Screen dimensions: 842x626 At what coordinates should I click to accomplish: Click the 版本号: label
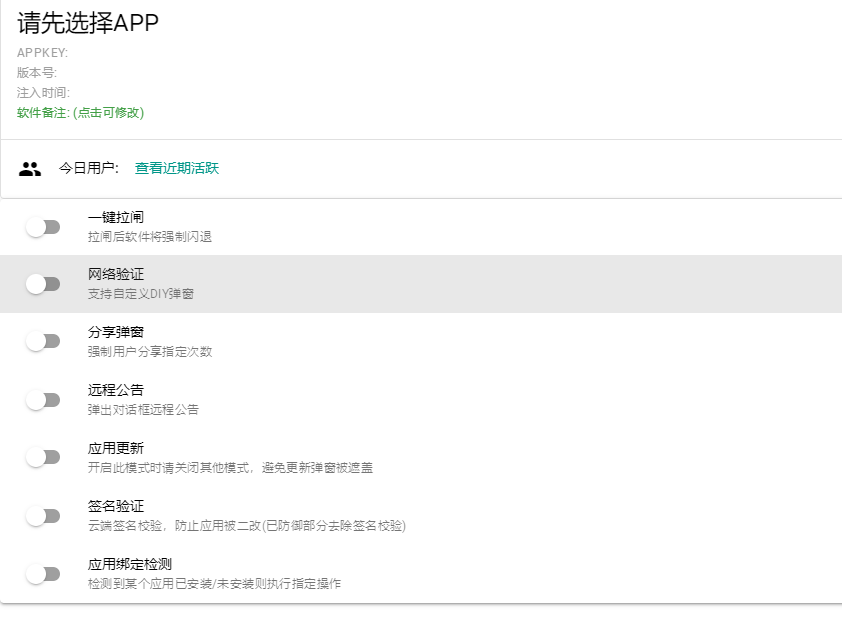[x=37, y=72]
